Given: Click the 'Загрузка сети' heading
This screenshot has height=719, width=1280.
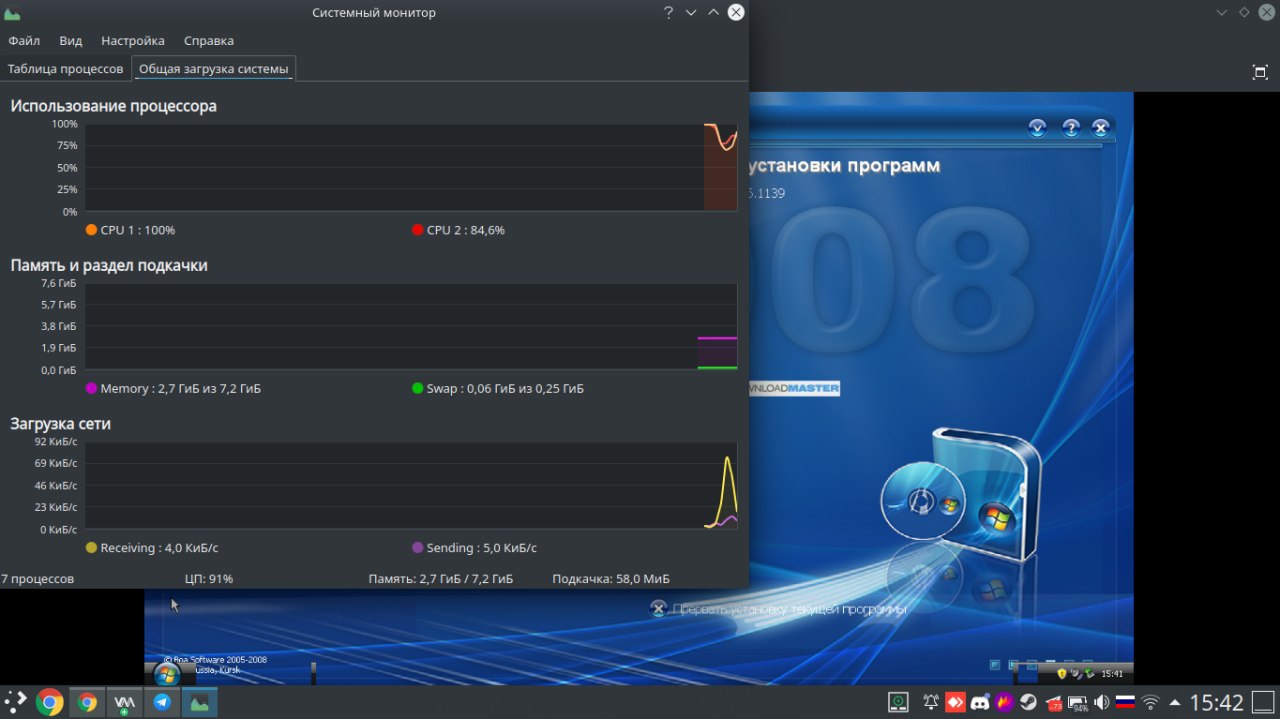Looking at the screenshot, I should tap(60, 424).
